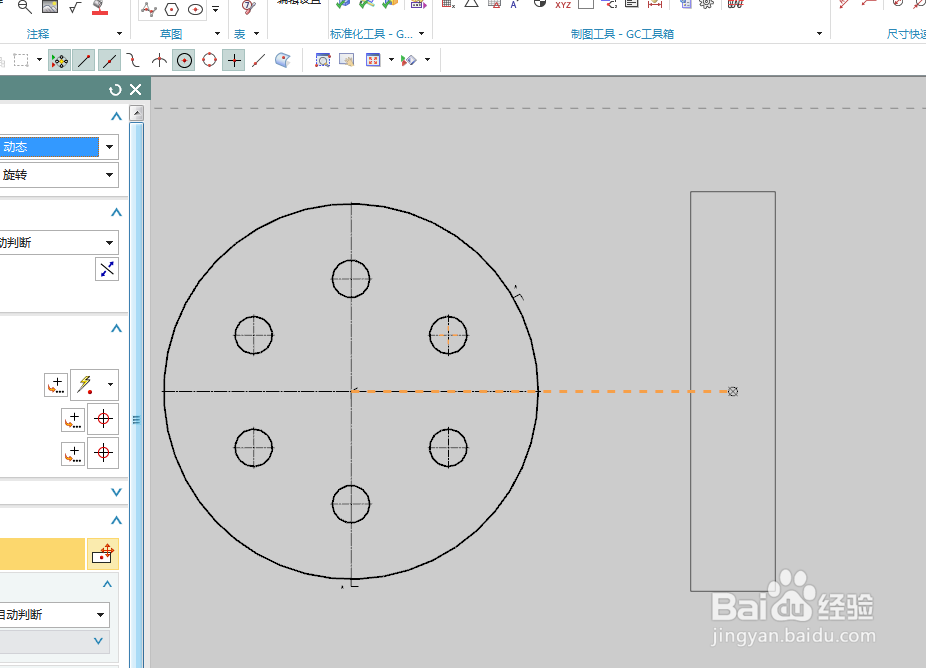Select the polygon sketch tool

click(x=172, y=9)
